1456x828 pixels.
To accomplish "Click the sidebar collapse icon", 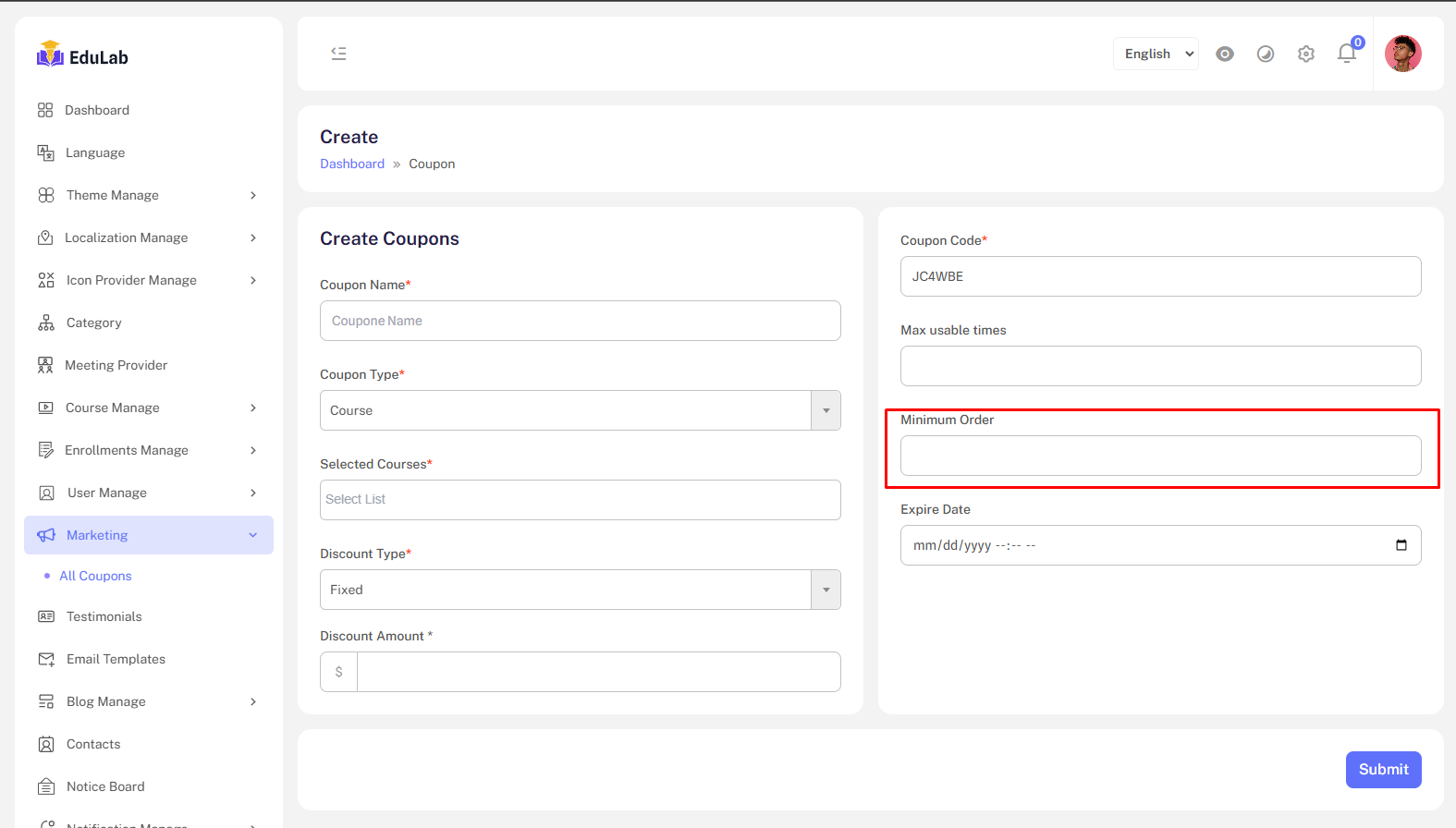I will [338, 54].
